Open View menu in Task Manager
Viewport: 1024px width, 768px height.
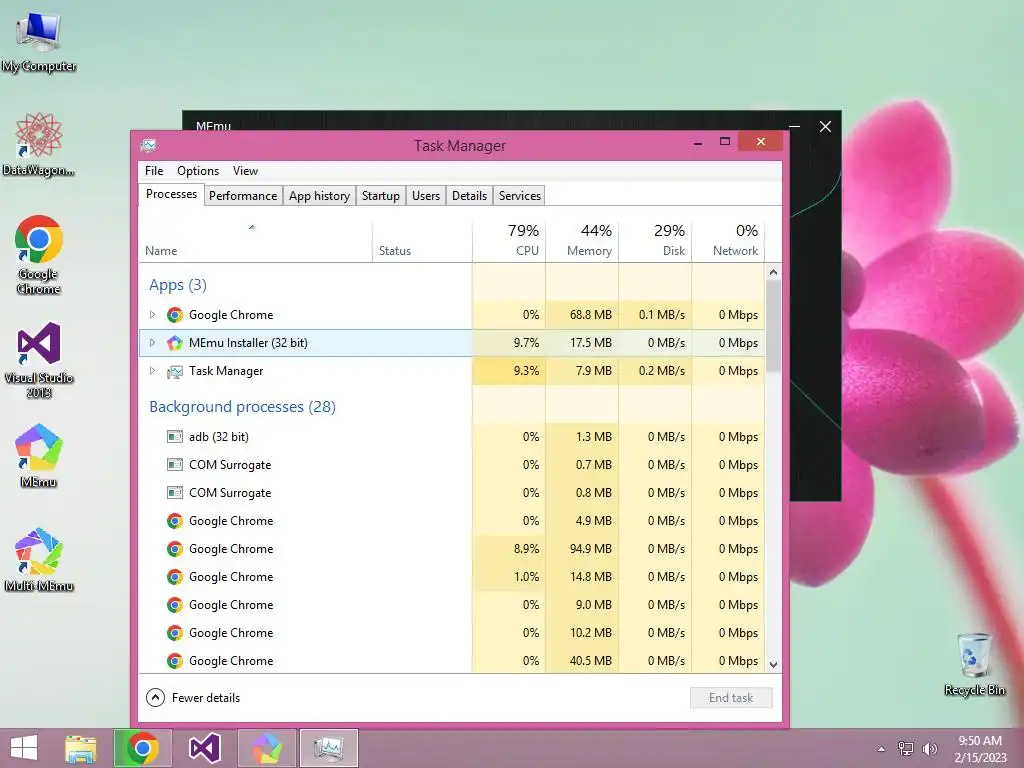click(246, 170)
